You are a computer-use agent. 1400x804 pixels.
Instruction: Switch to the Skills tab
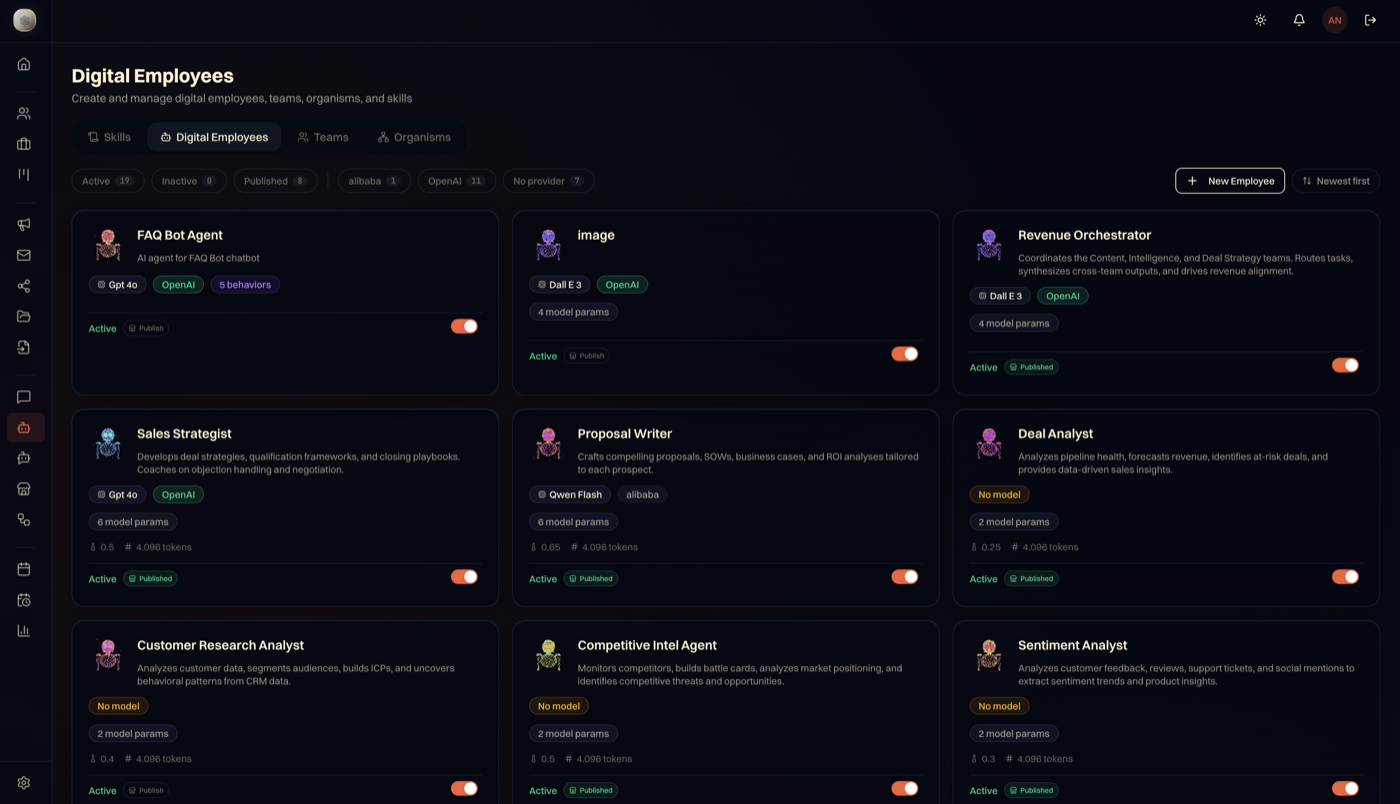(x=109, y=137)
